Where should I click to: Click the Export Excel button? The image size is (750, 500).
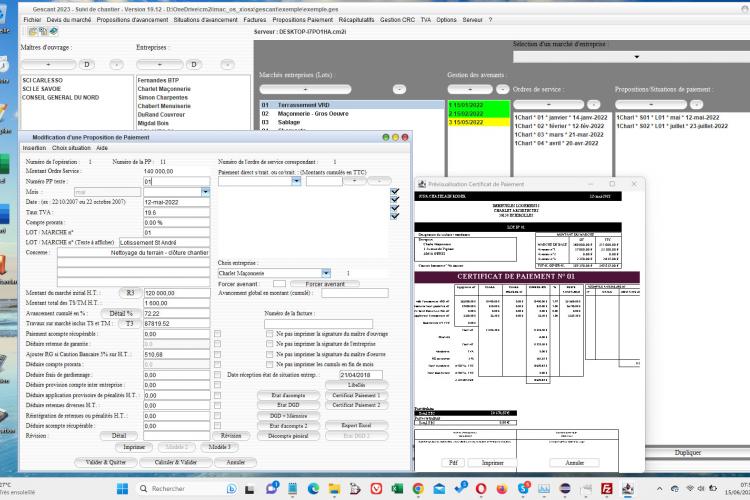coord(356,425)
